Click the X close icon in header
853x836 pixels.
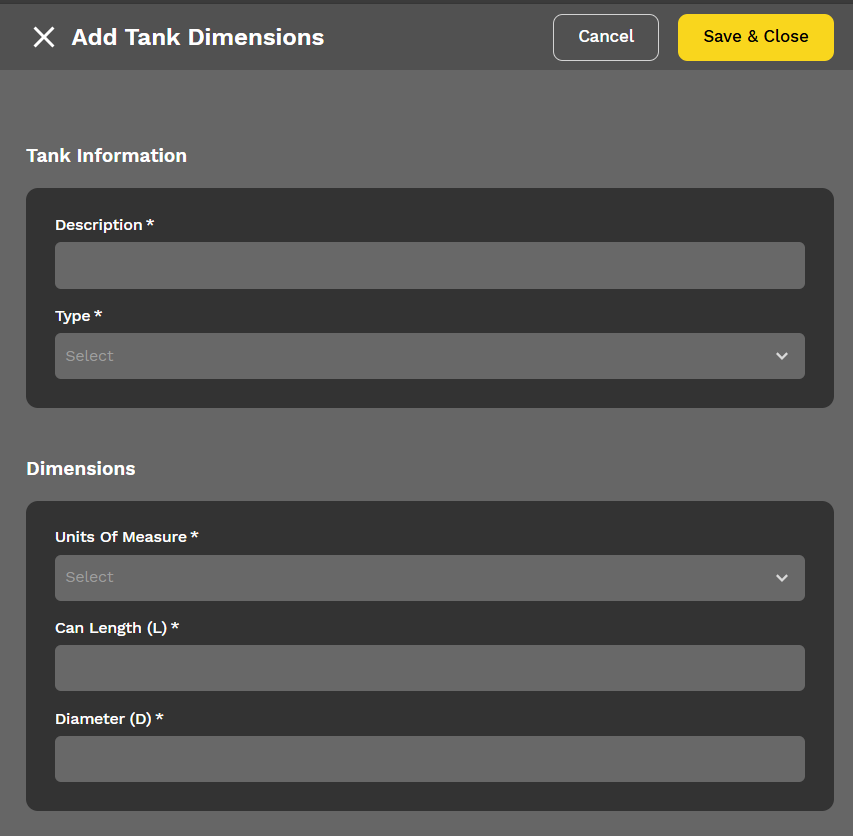tap(44, 37)
